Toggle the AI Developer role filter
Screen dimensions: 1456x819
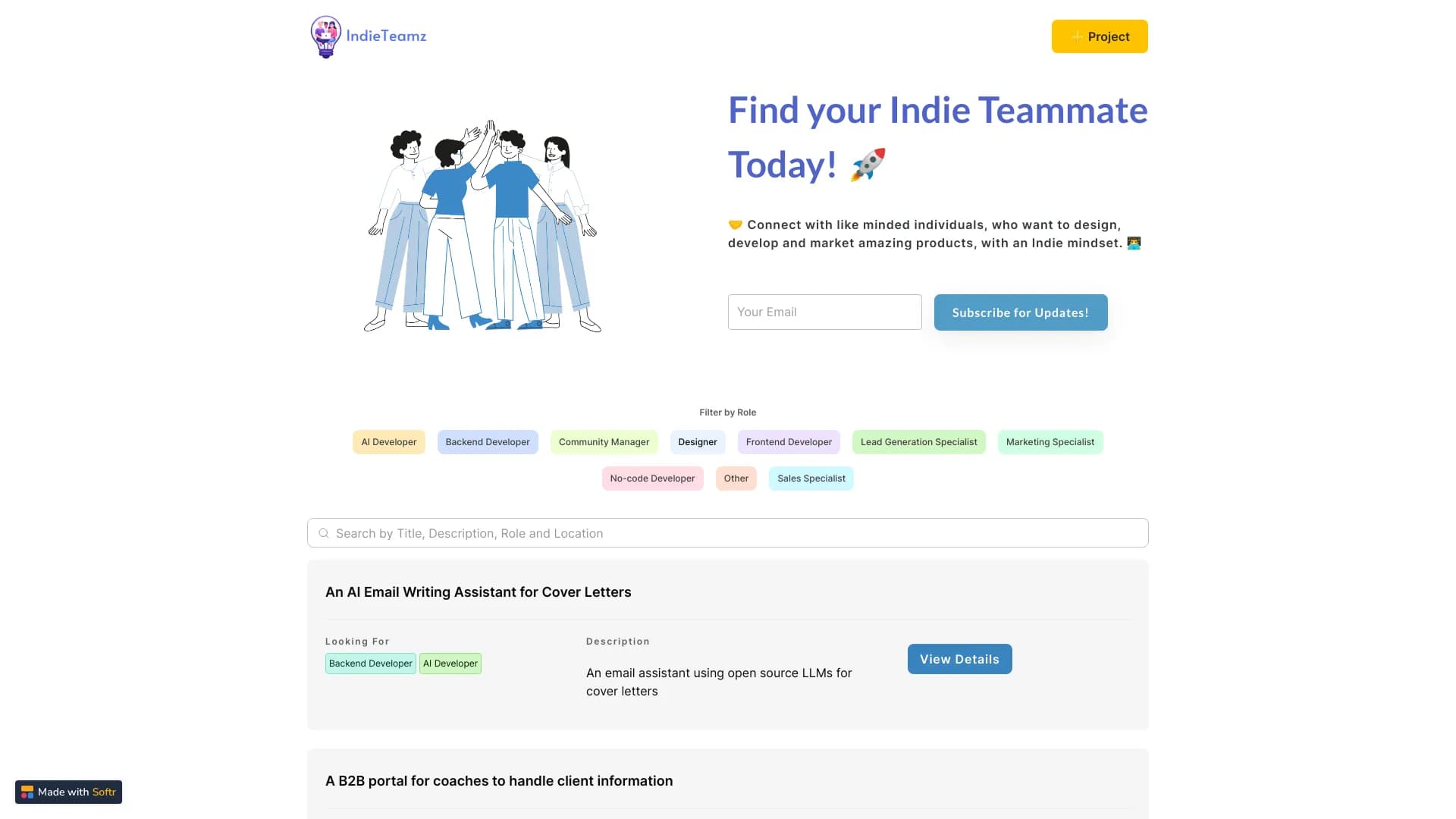pyautogui.click(x=388, y=441)
